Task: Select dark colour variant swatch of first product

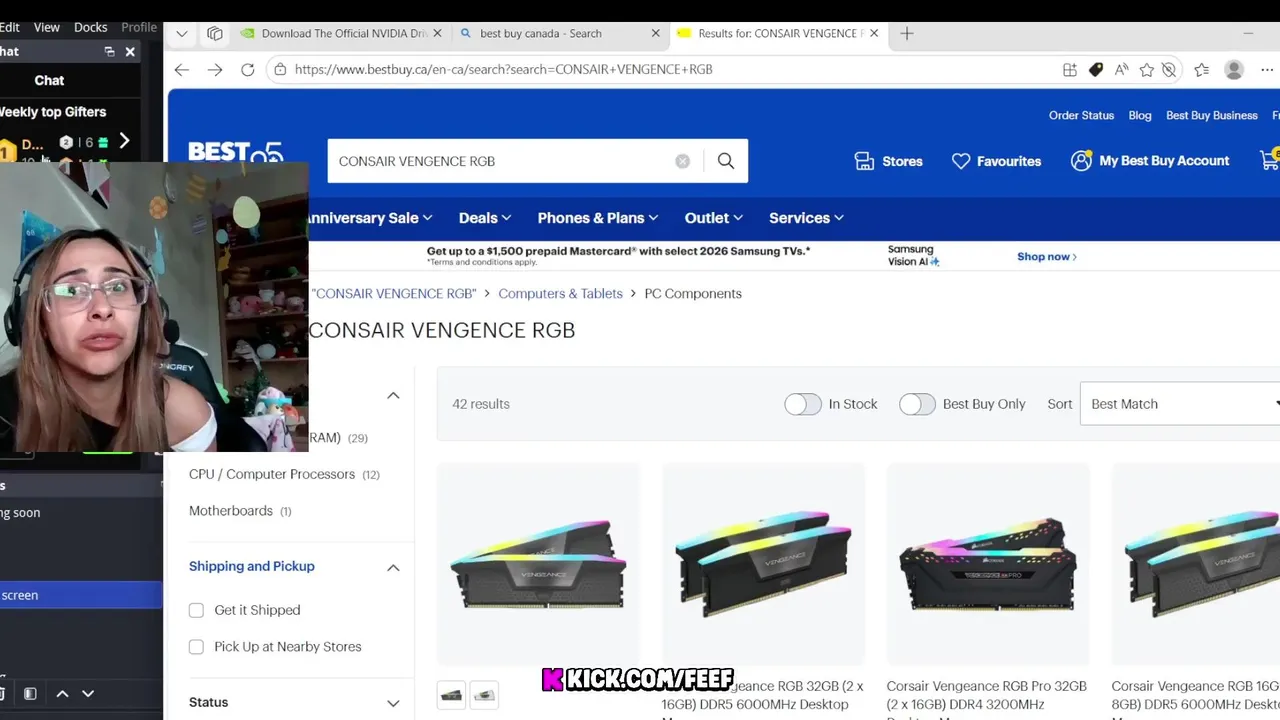Action: 452,695
